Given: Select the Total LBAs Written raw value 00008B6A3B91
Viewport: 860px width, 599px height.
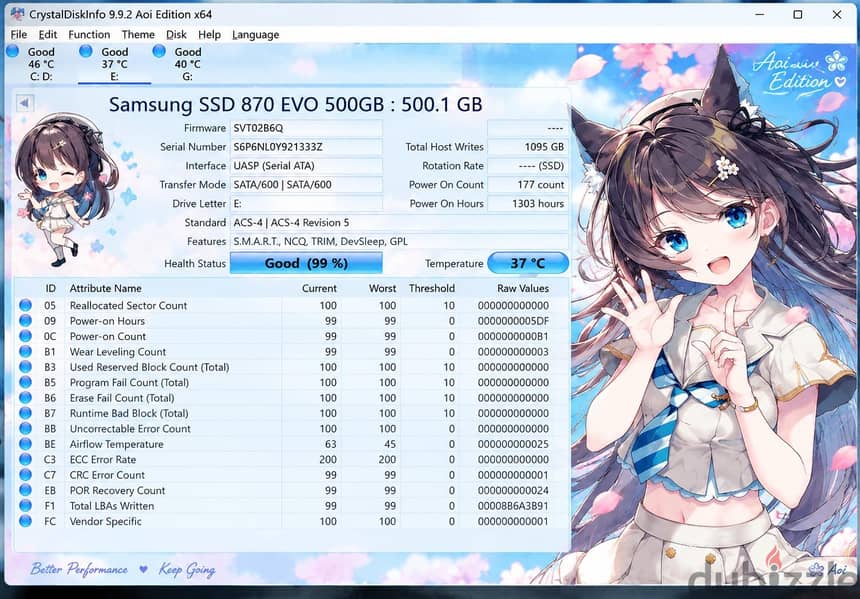Looking at the screenshot, I should coord(513,506).
